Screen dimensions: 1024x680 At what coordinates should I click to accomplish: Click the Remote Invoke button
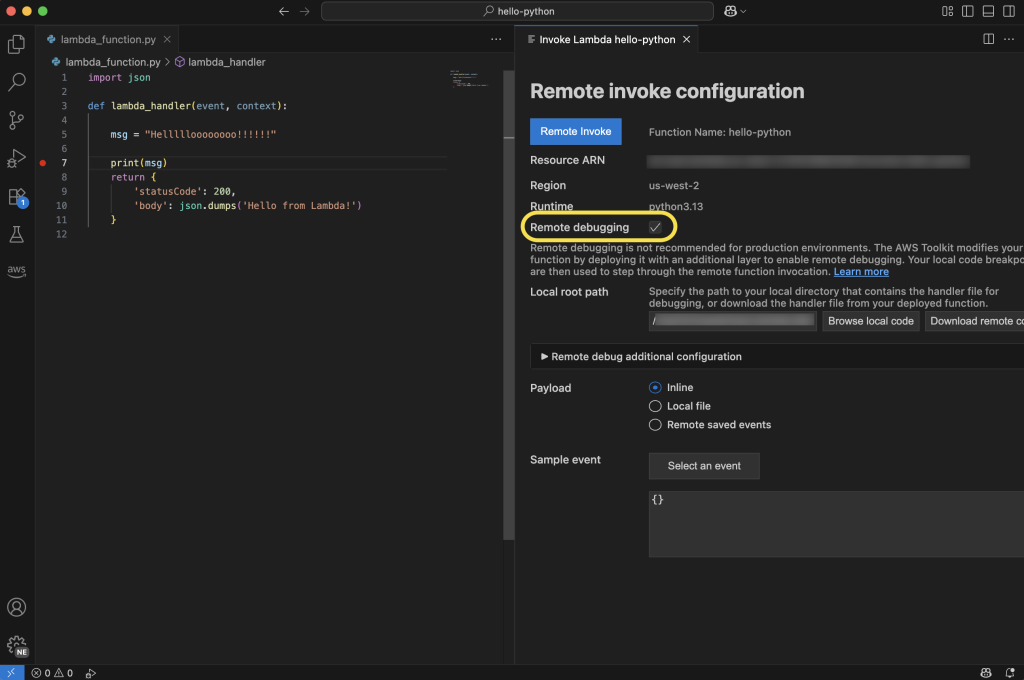click(x=575, y=132)
